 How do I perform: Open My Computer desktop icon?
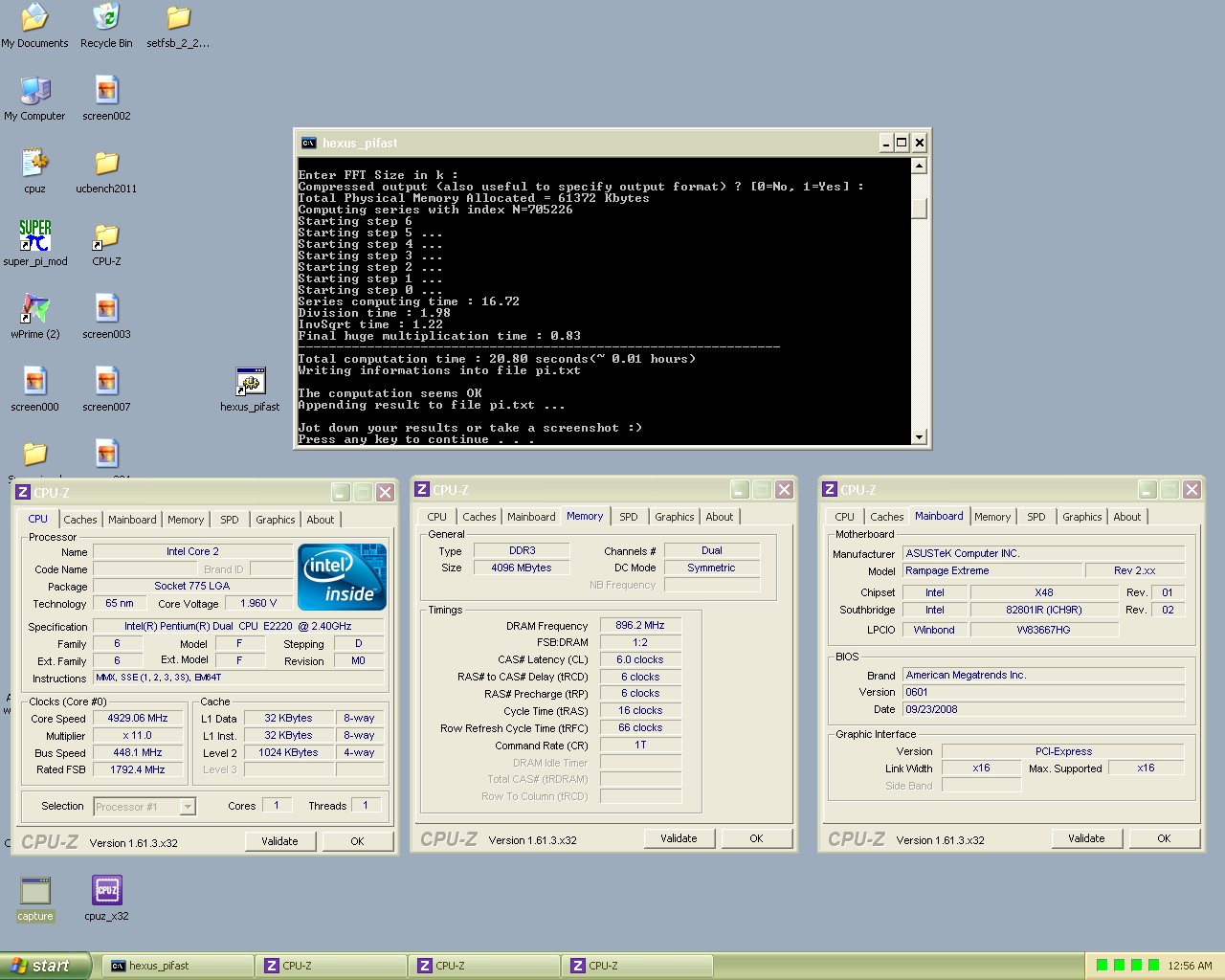click(x=34, y=91)
